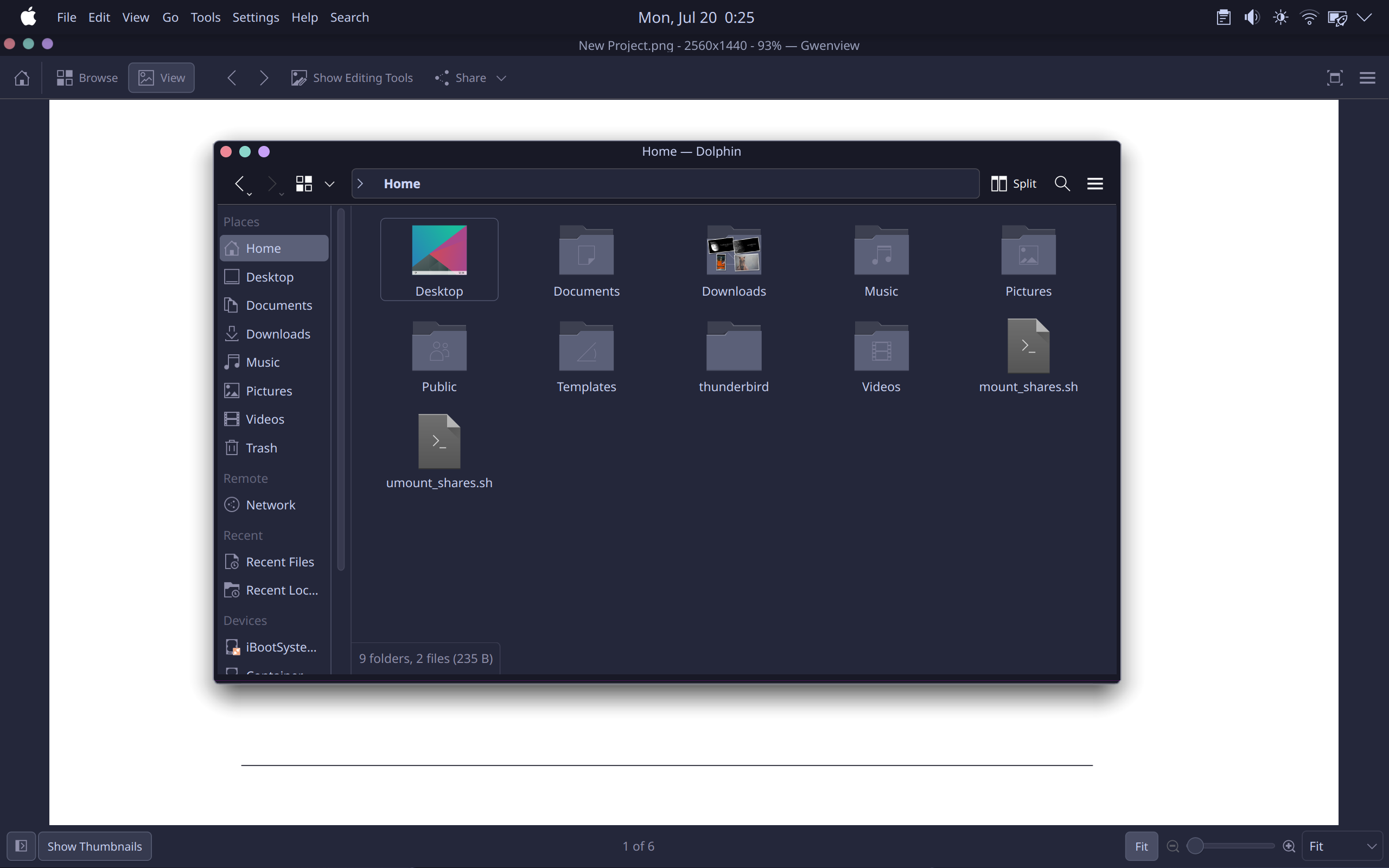Open the Settings menu
1389x868 pixels.
pyautogui.click(x=256, y=17)
